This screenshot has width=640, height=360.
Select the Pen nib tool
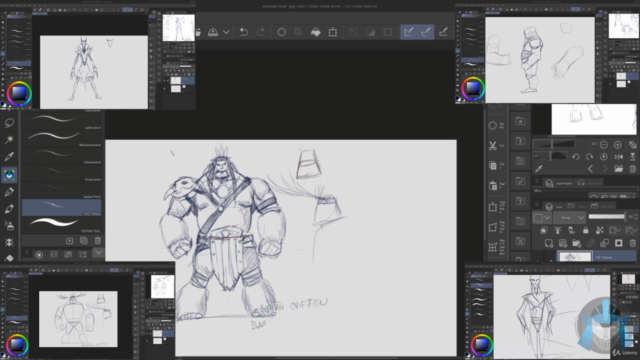pyautogui.click(x=9, y=192)
